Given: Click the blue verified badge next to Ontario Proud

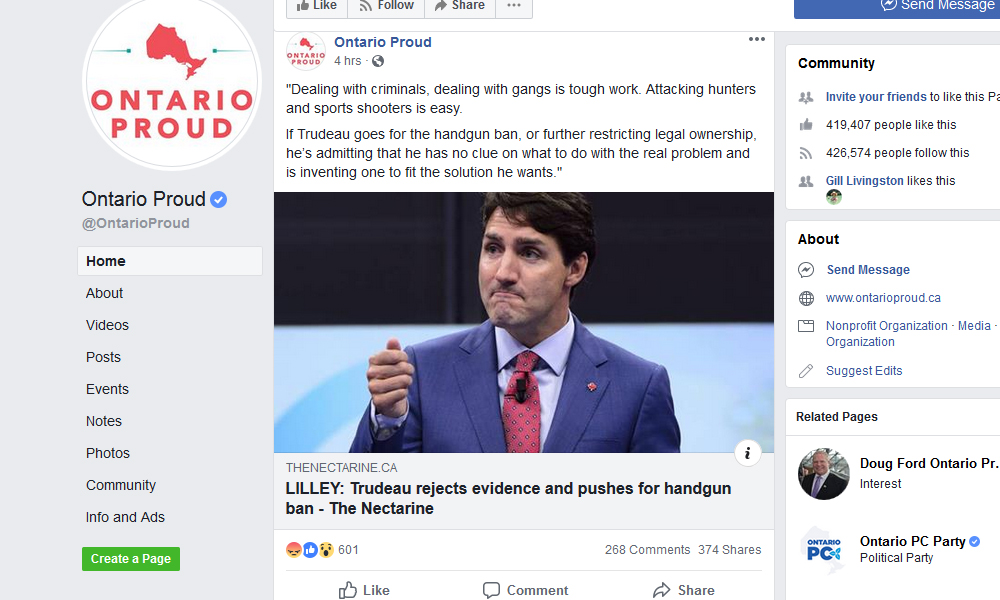Looking at the screenshot, I should pyautogui.click(x=218, y=199).
